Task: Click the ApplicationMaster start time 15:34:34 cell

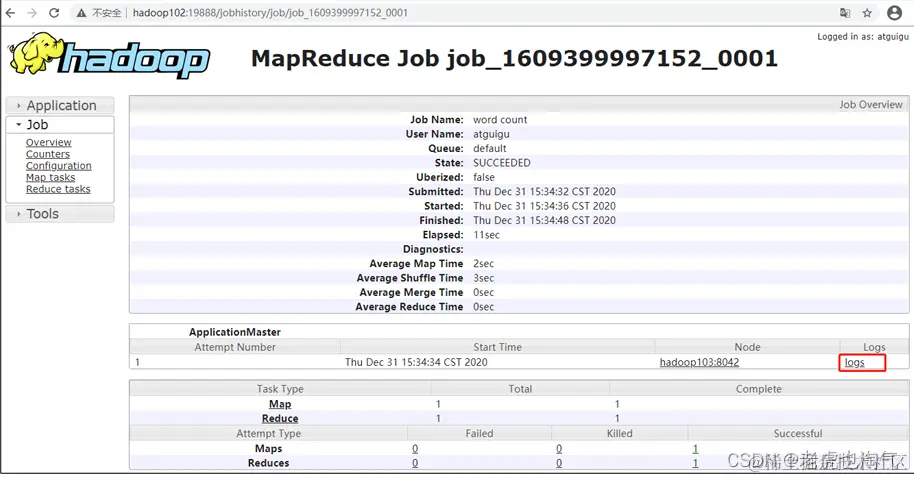Action: [x=416, y=362]
